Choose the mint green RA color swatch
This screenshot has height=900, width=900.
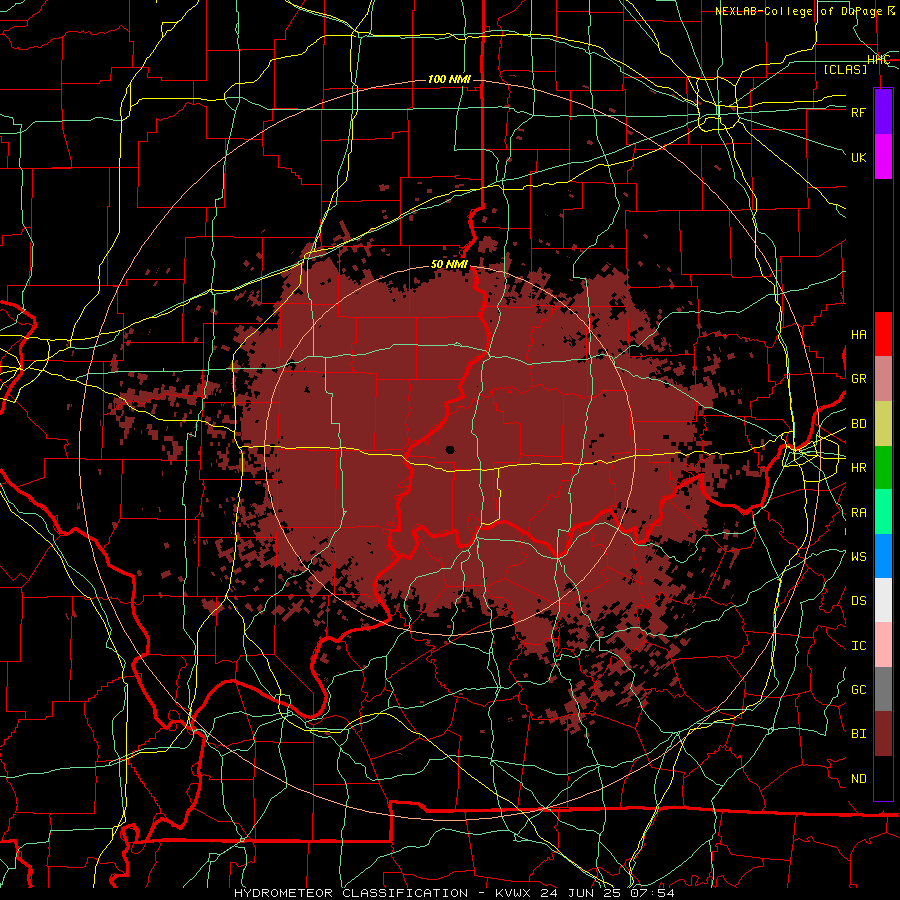point(883,512)
